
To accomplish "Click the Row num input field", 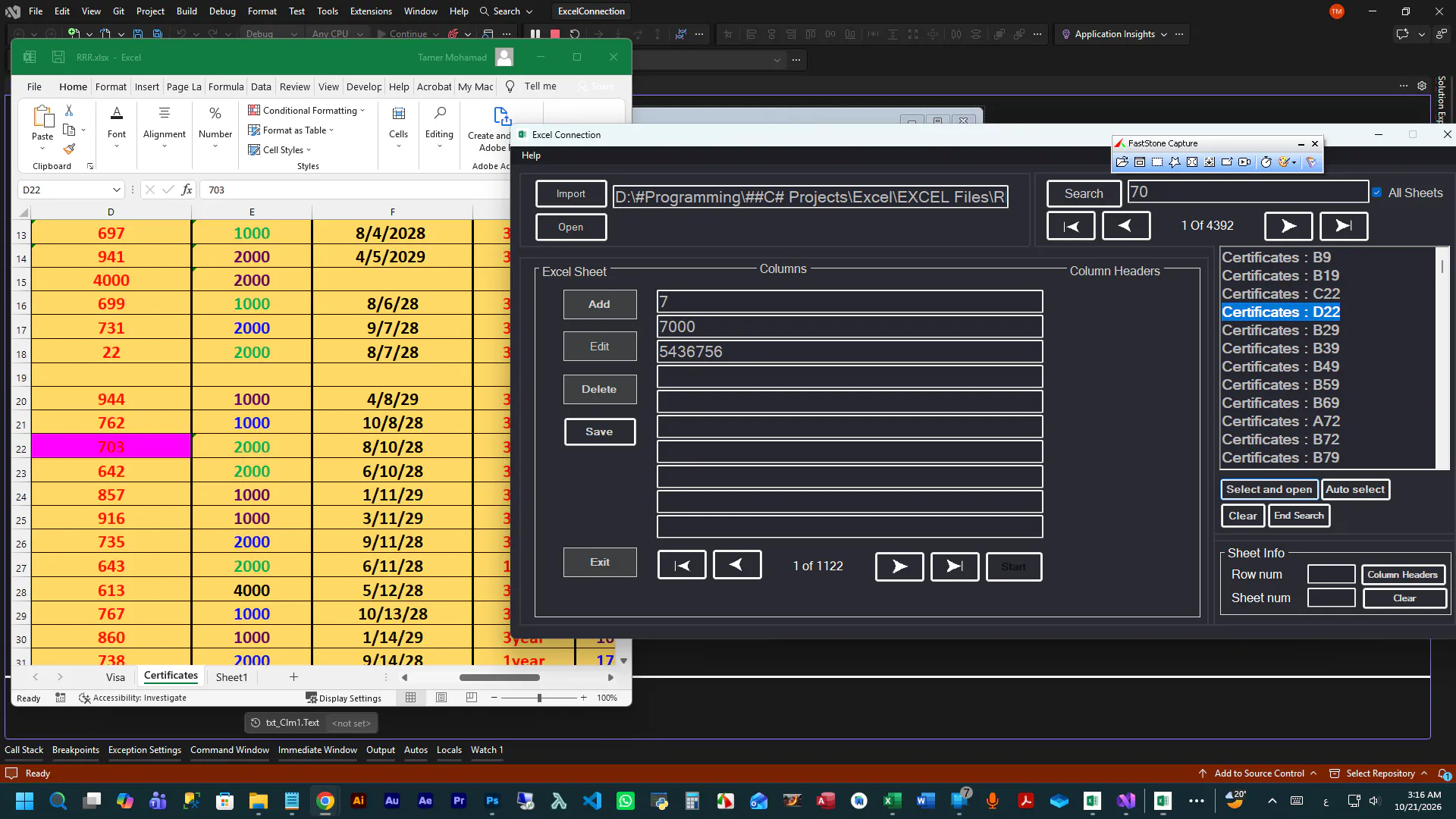I will pyautogui.click(x=1331, y=575).
